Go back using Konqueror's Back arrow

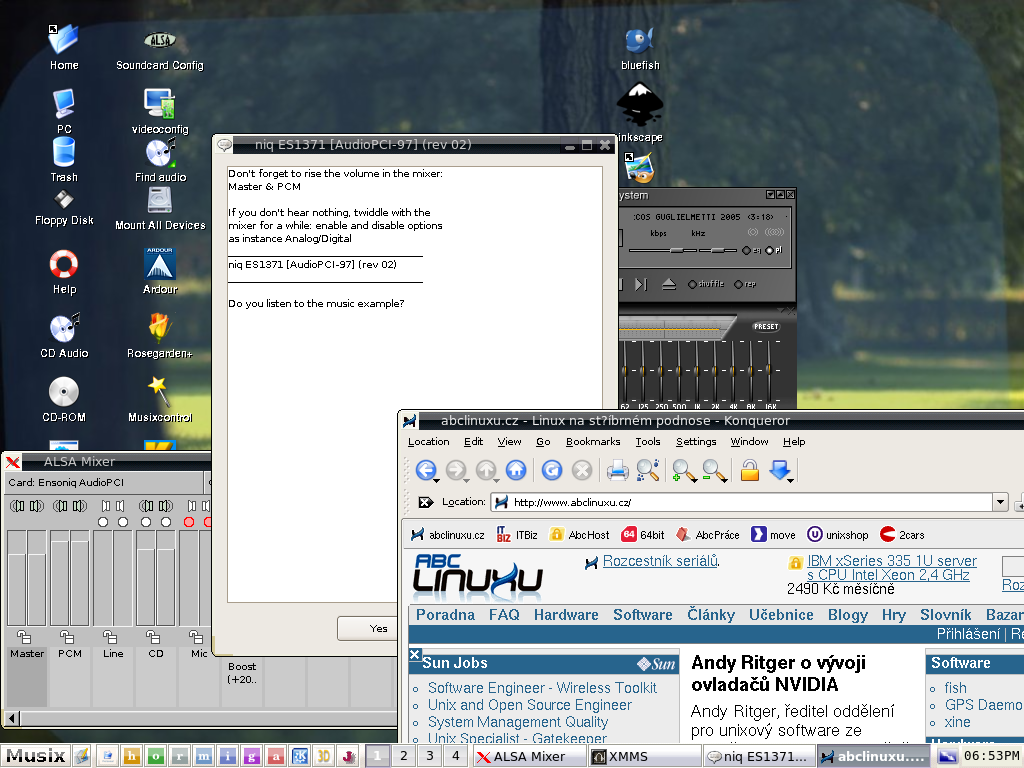426,470
